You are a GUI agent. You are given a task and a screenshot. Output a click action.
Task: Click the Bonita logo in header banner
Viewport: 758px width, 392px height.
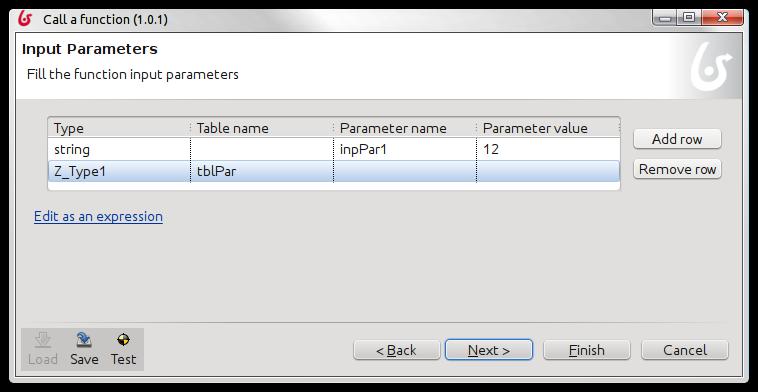click(711, 67)
